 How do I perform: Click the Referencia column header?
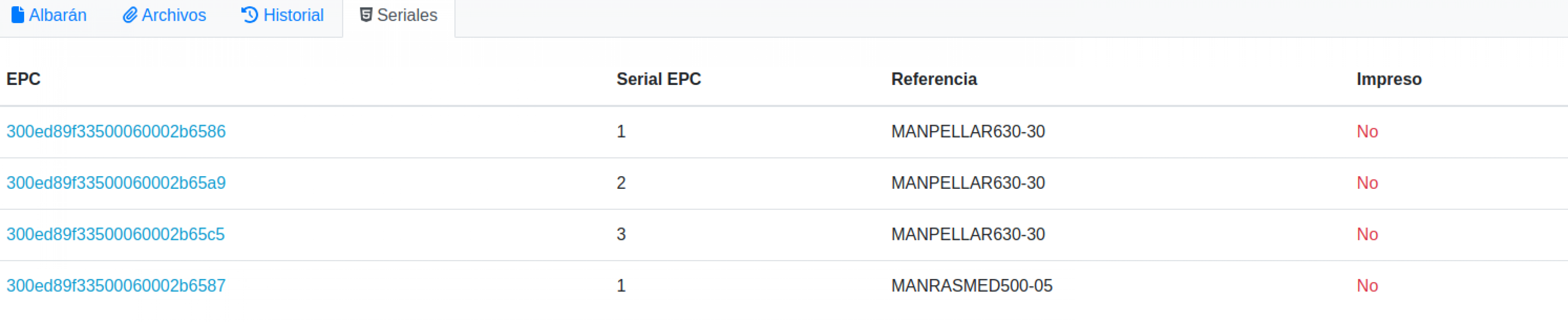coord(934,79)
